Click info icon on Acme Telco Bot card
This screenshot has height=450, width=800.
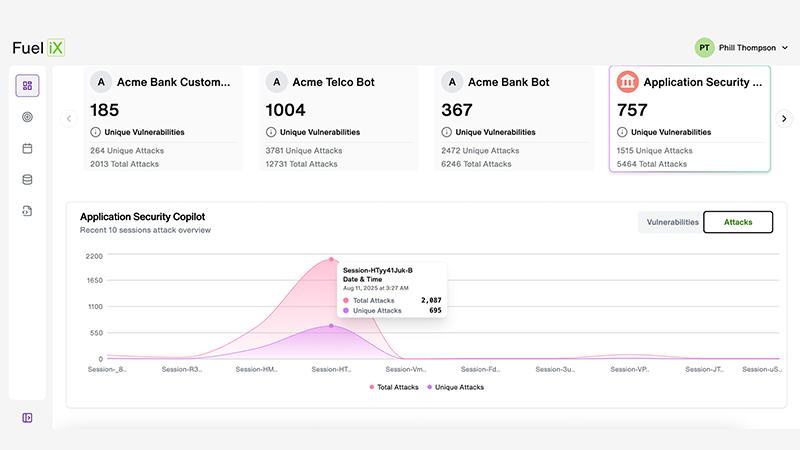point(271,132)
